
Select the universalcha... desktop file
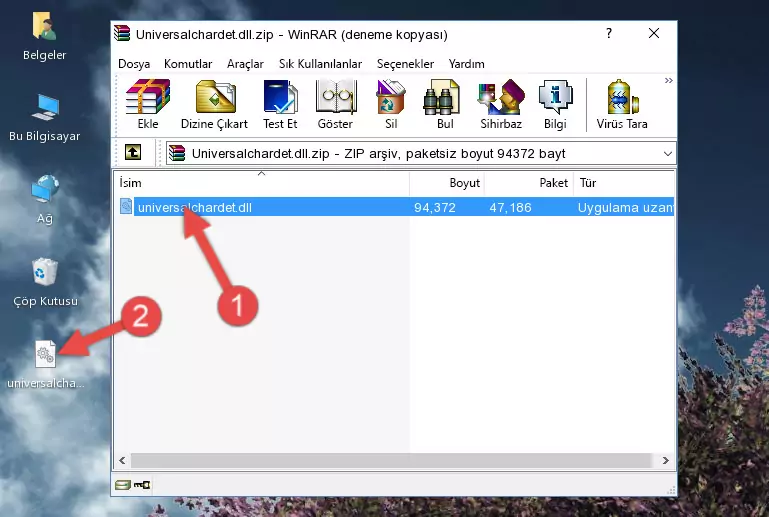45,365
